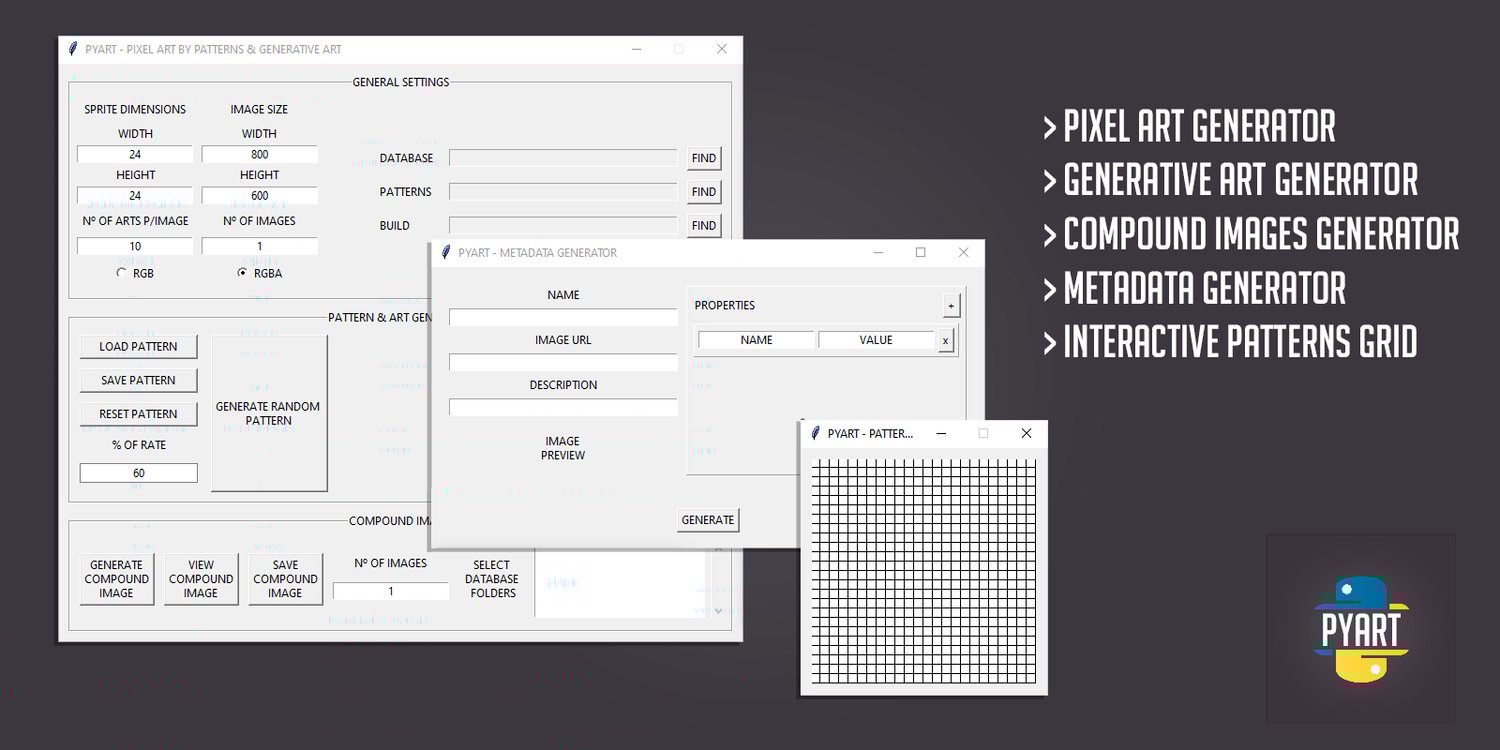Minimize the Pattern grid window
Screen dimensions: 1500x750
(x=941, y=433)
